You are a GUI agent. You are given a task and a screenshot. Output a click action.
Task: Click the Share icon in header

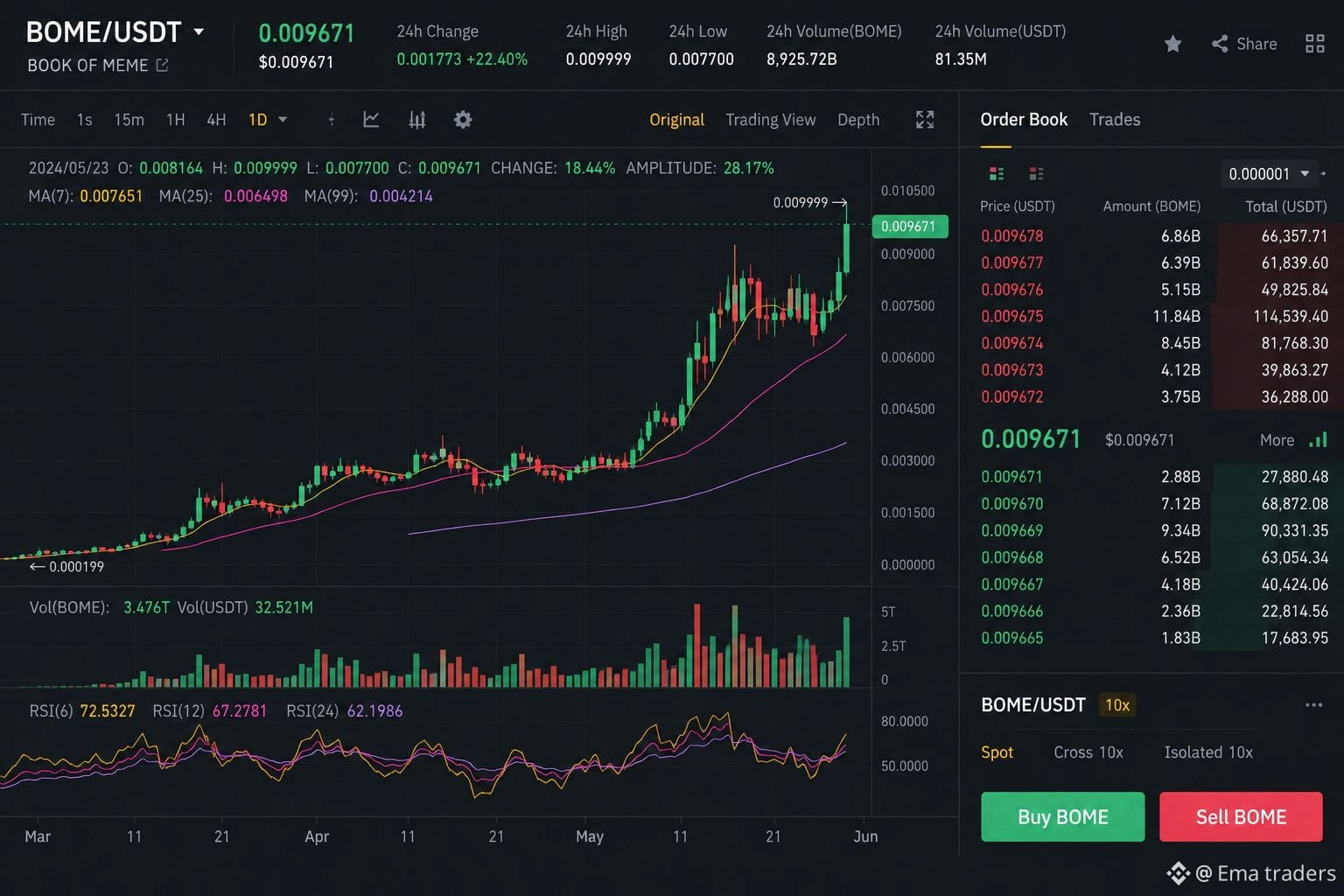coord(1220,44)
